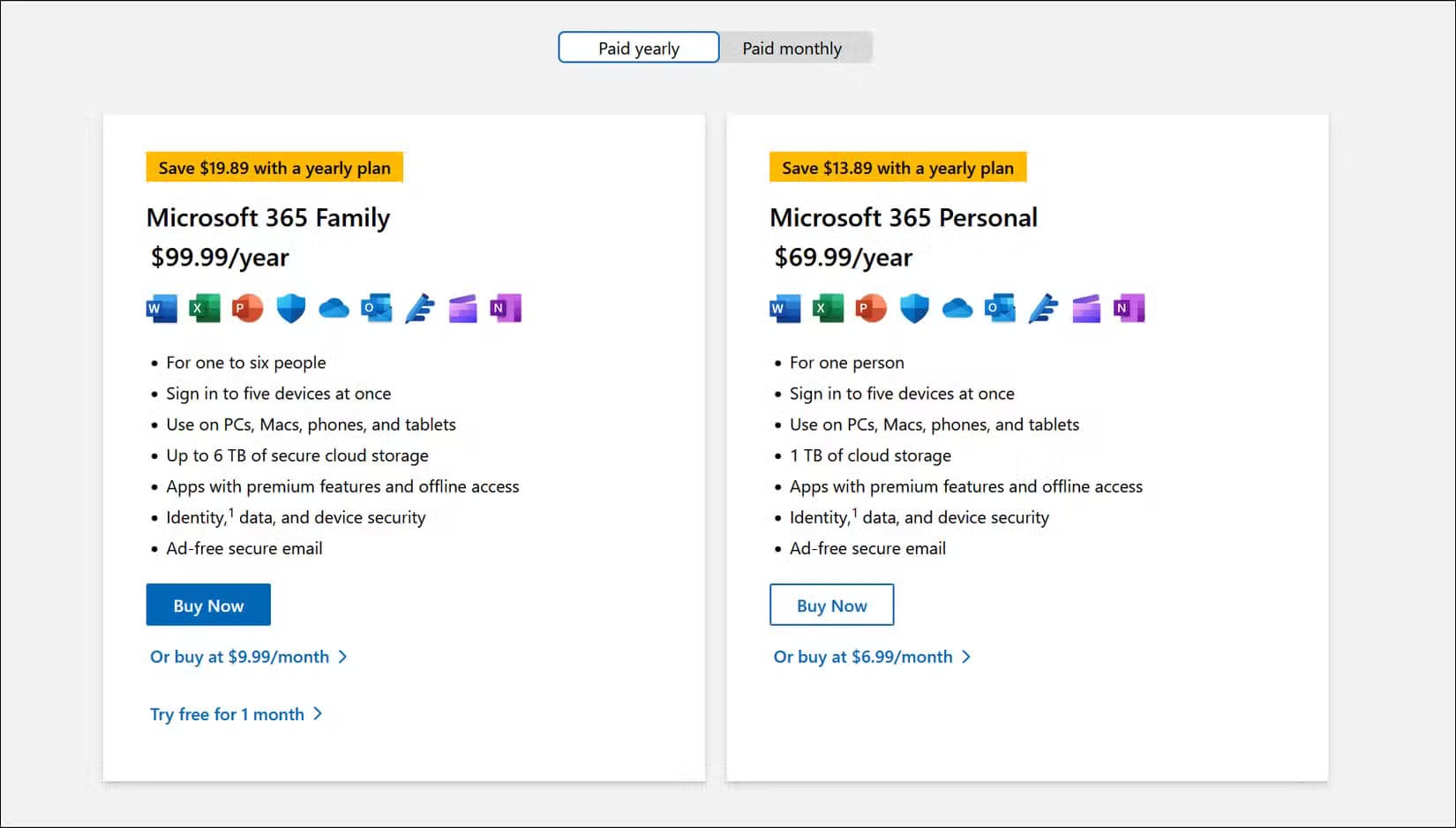
Task: Click the Editor pen icon in Personal plan
Action: [x=1043, y=308]
